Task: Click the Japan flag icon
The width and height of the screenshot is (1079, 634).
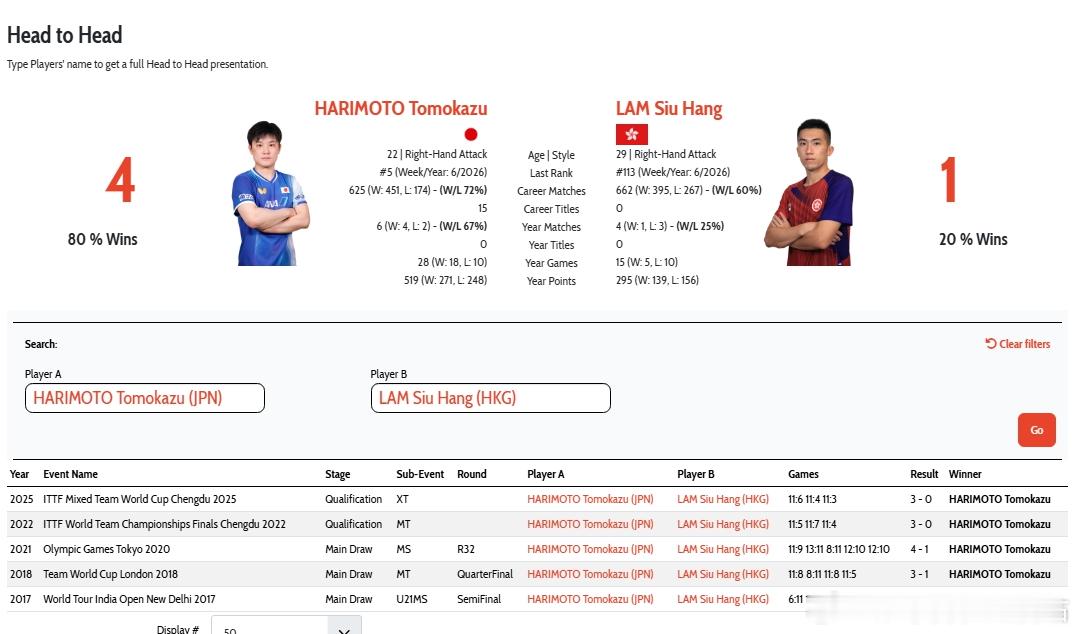Action: pos(471,134)
